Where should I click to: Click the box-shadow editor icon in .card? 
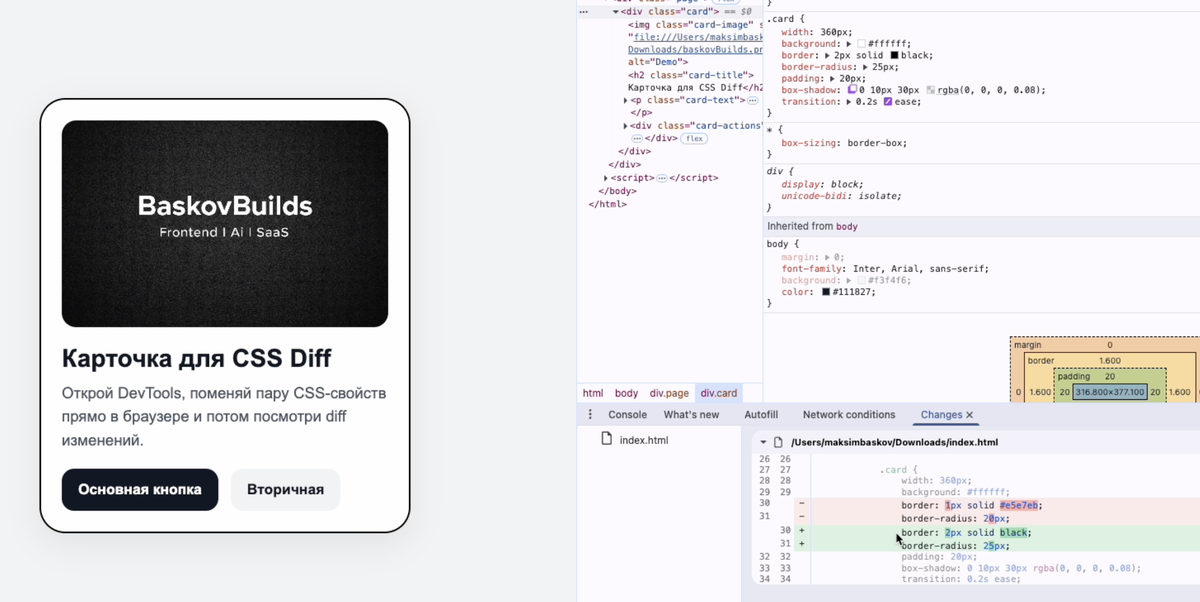[x=852, y=90]
